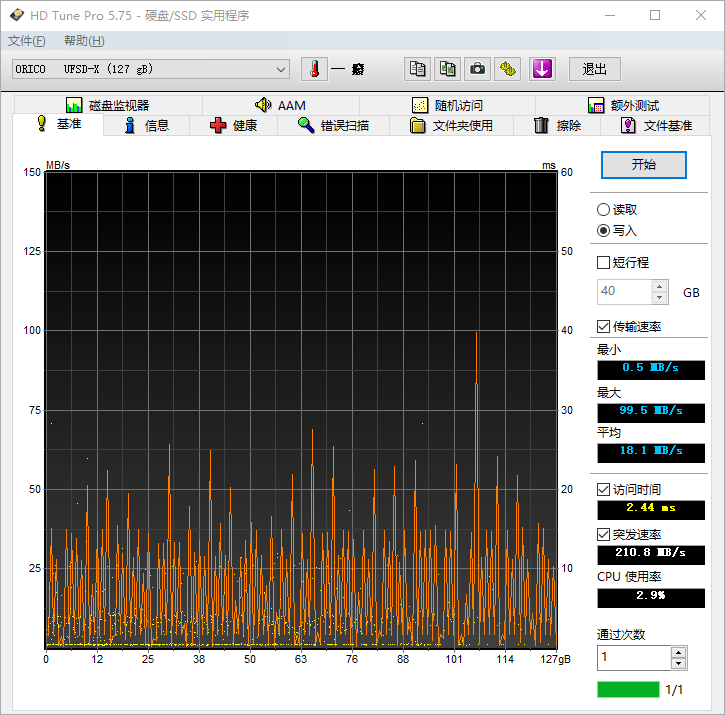Click the green pass progress bar
Image resolution: width=725 pixels, height=715 pixels.
(x=628, y=690)
